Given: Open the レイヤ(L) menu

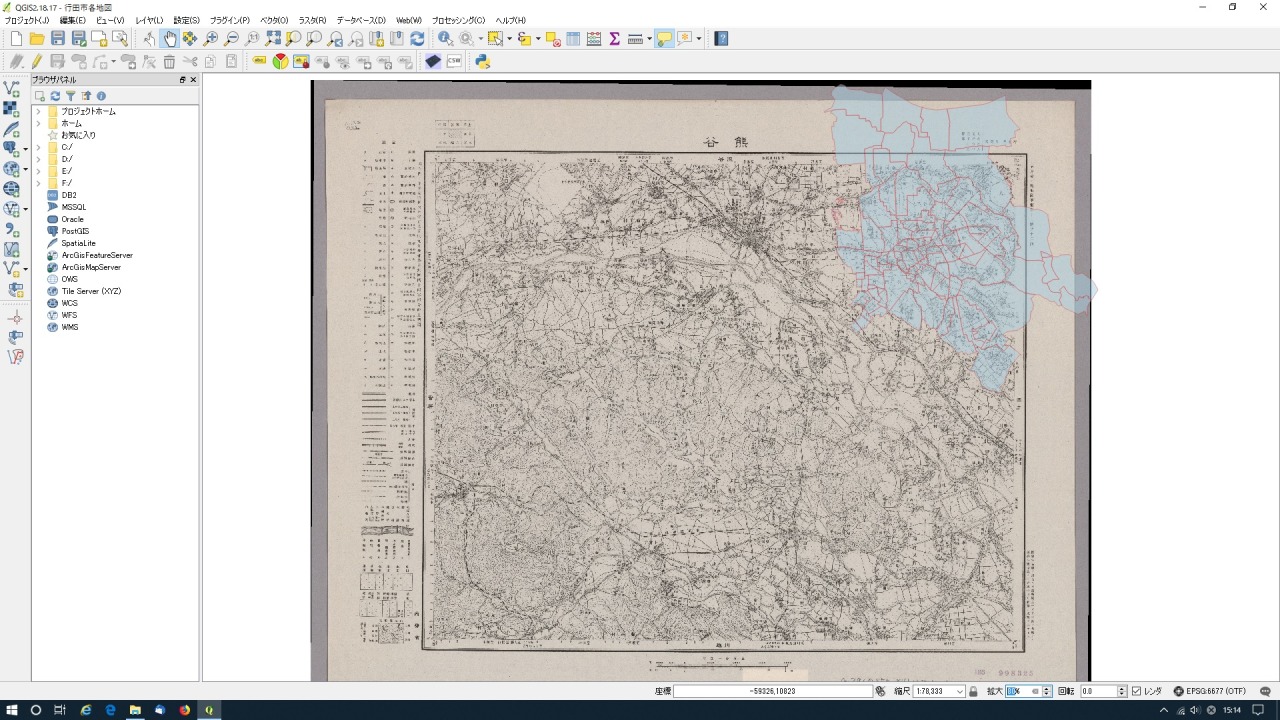Looking at the screenshot, I should coord(149,20).
